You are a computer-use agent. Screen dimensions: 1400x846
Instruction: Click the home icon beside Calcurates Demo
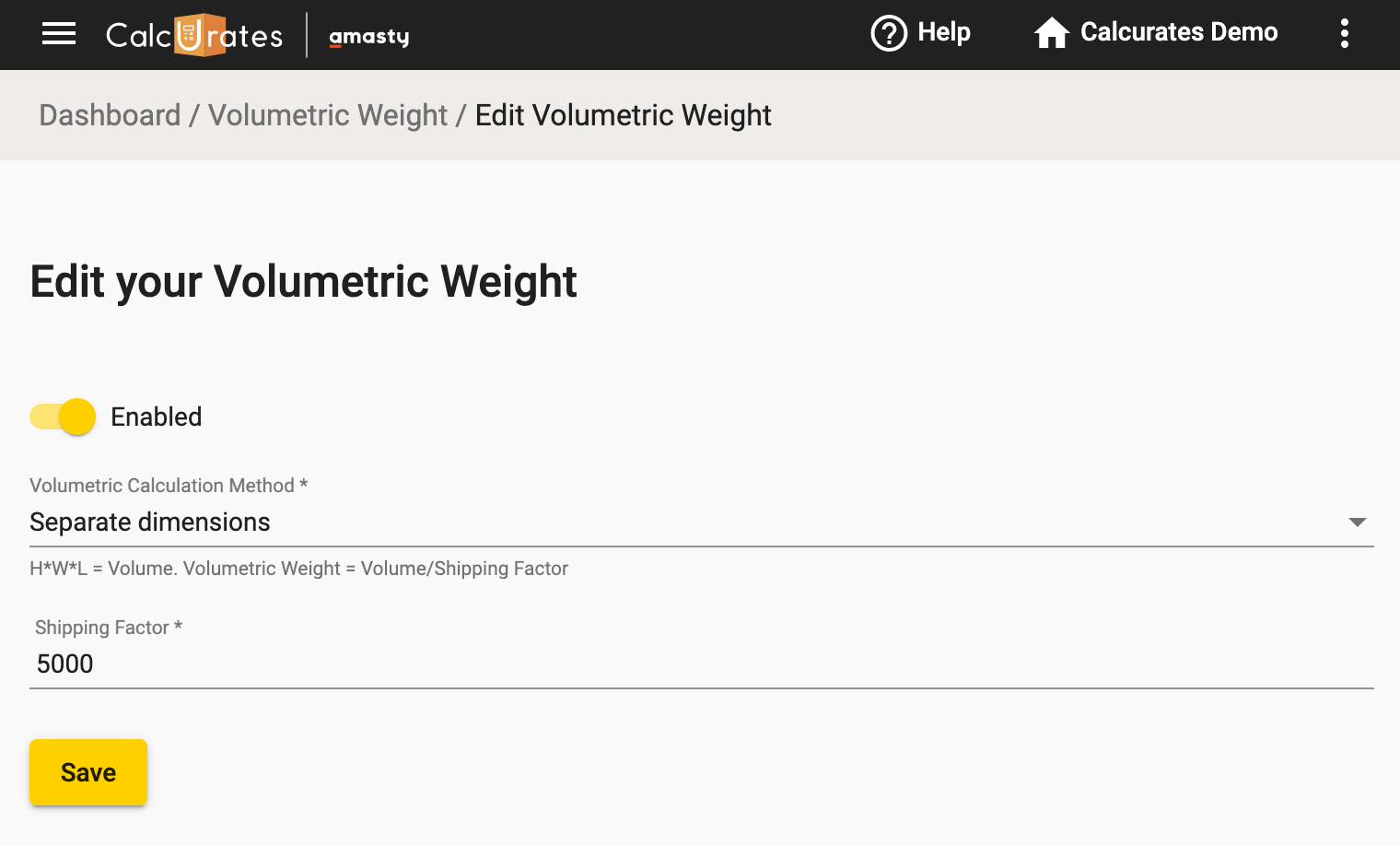tap(1051, 33)
